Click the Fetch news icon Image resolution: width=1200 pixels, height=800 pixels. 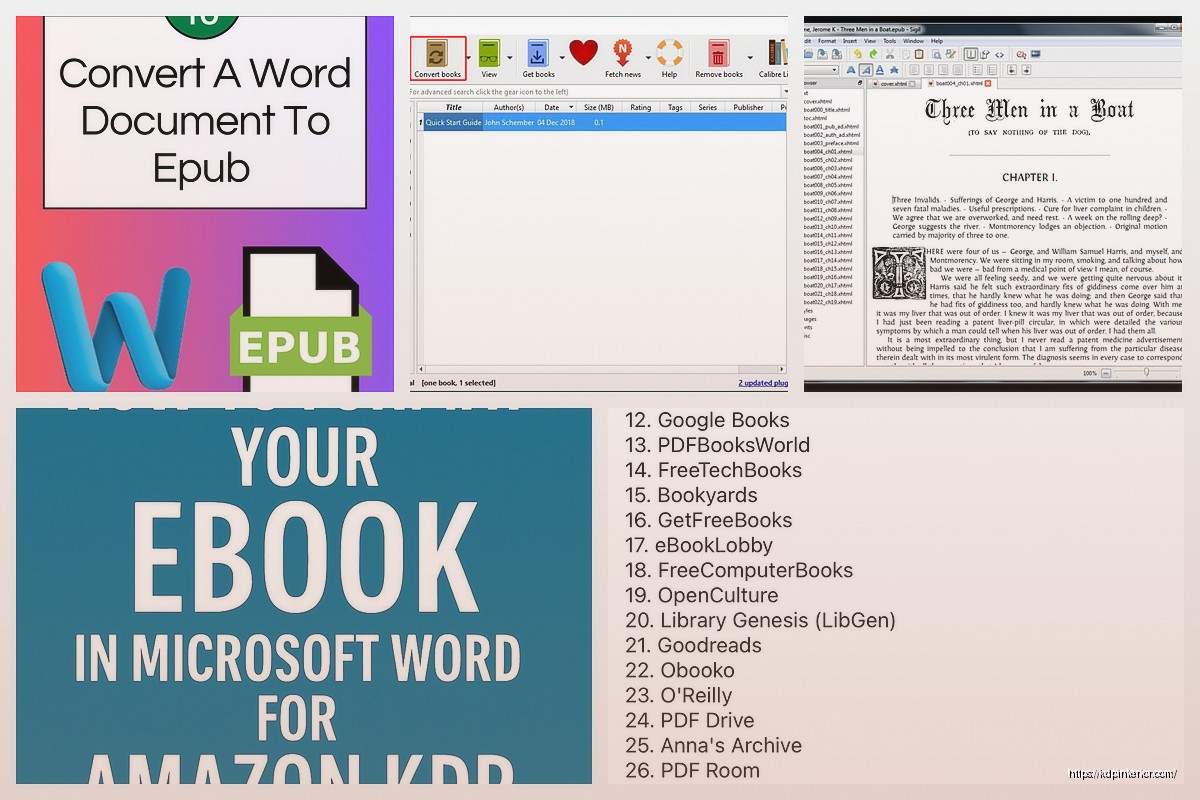(x=623, y=57)
